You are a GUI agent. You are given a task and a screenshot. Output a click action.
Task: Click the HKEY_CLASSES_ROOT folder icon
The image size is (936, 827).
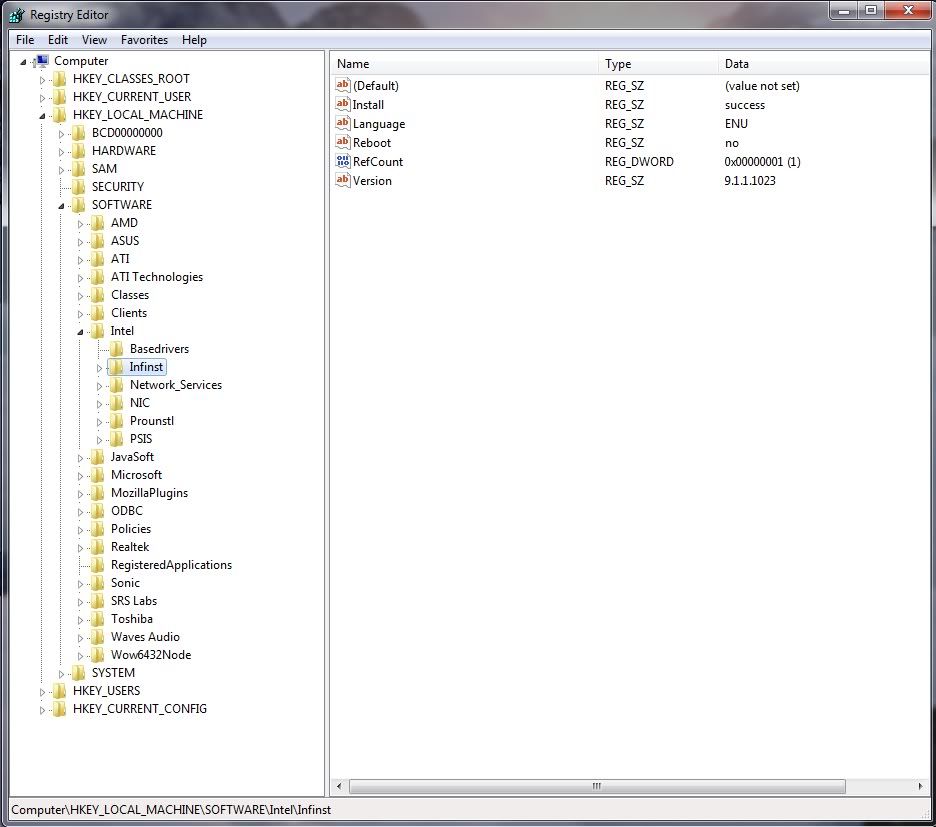click(60, 79)
